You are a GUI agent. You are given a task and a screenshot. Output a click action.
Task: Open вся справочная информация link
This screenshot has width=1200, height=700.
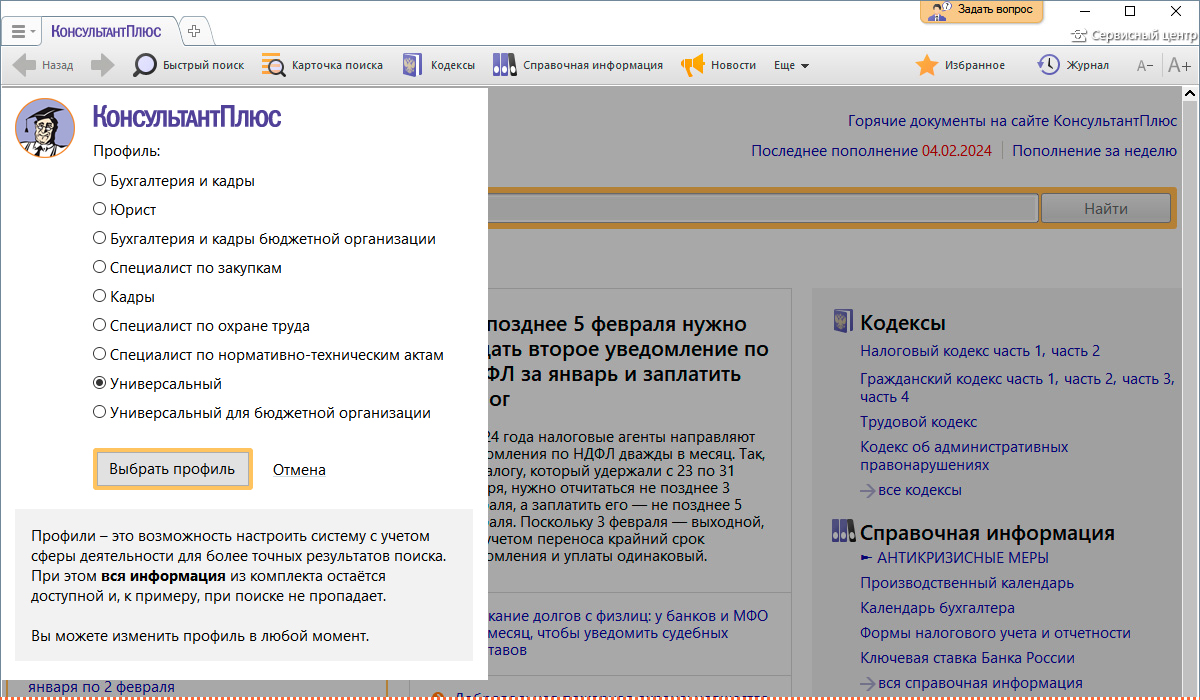coord(980,683)
